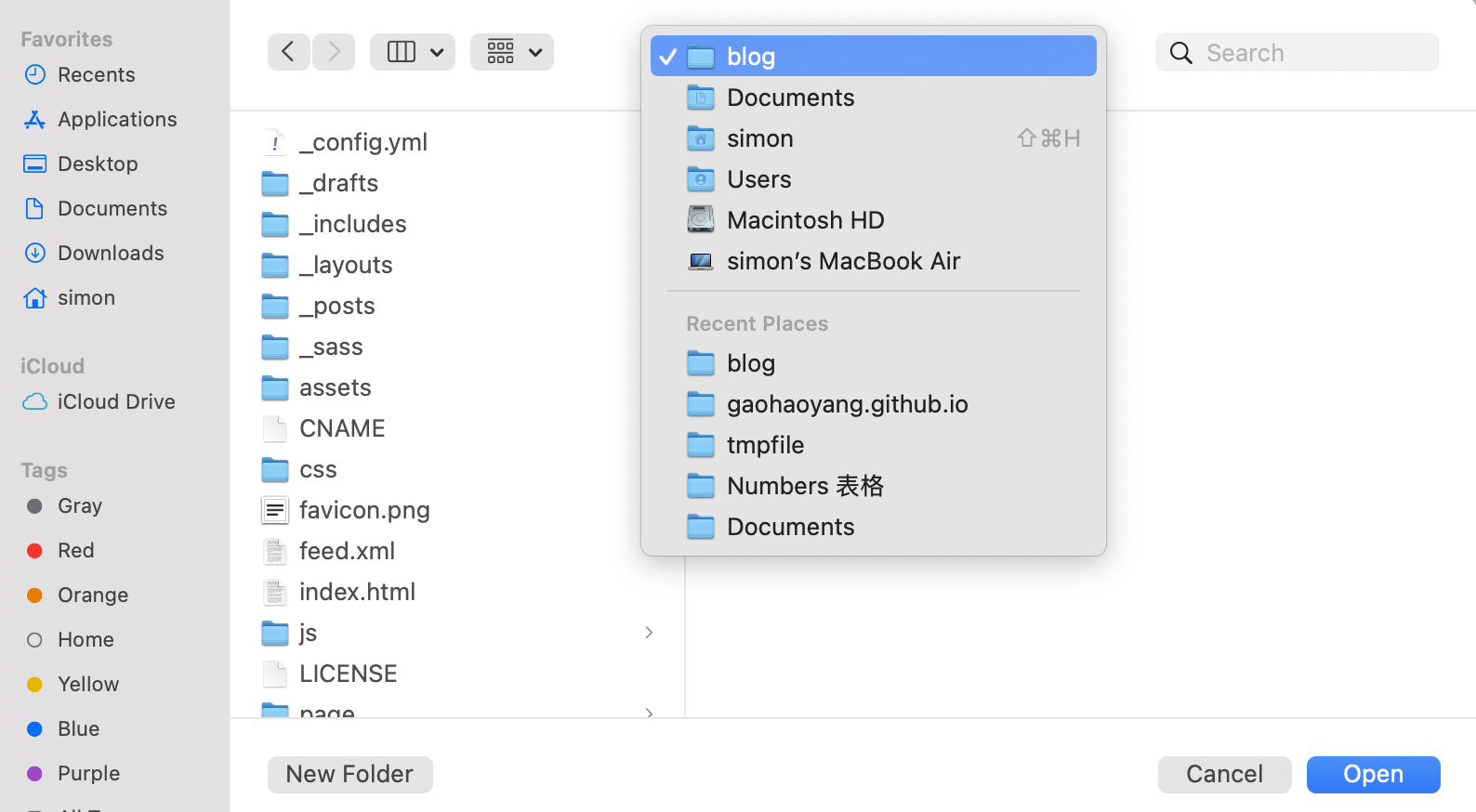Select Macintosh HD in path menu

click(805, 220)
